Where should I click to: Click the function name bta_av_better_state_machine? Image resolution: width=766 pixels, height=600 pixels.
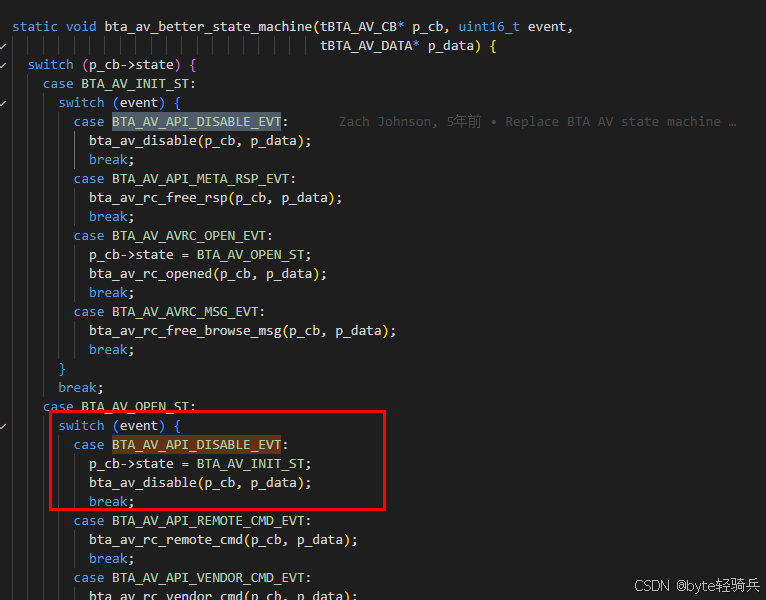tap(209, 27)
